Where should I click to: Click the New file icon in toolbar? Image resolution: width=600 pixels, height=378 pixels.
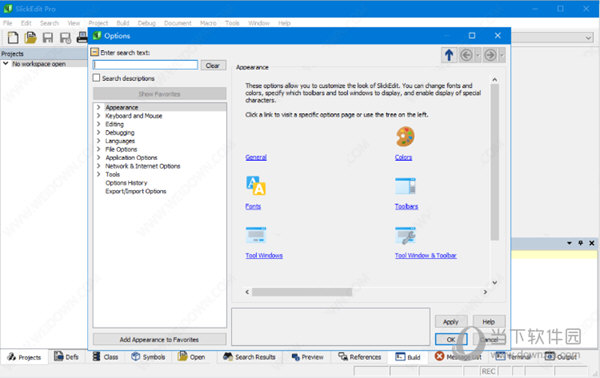coord(13,37)
